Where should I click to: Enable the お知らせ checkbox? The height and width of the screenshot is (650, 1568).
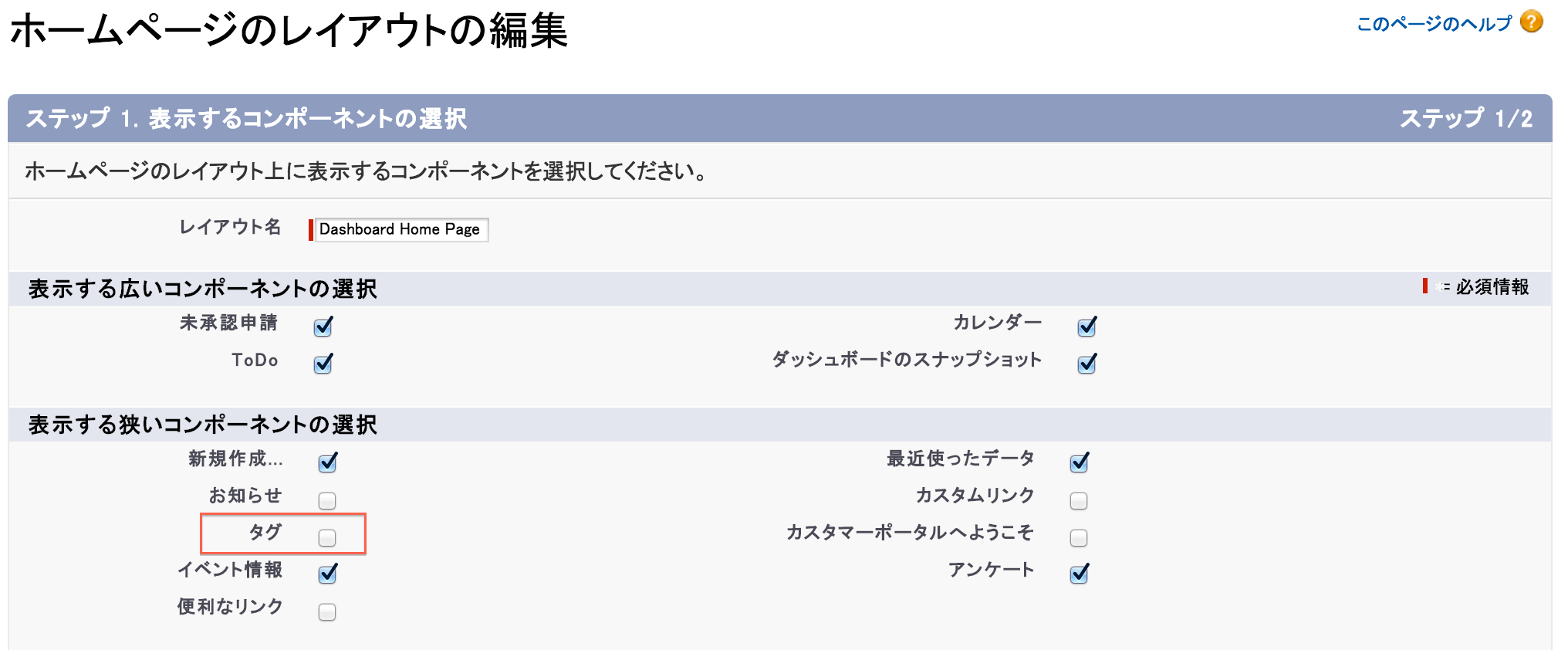click(327, 501)
